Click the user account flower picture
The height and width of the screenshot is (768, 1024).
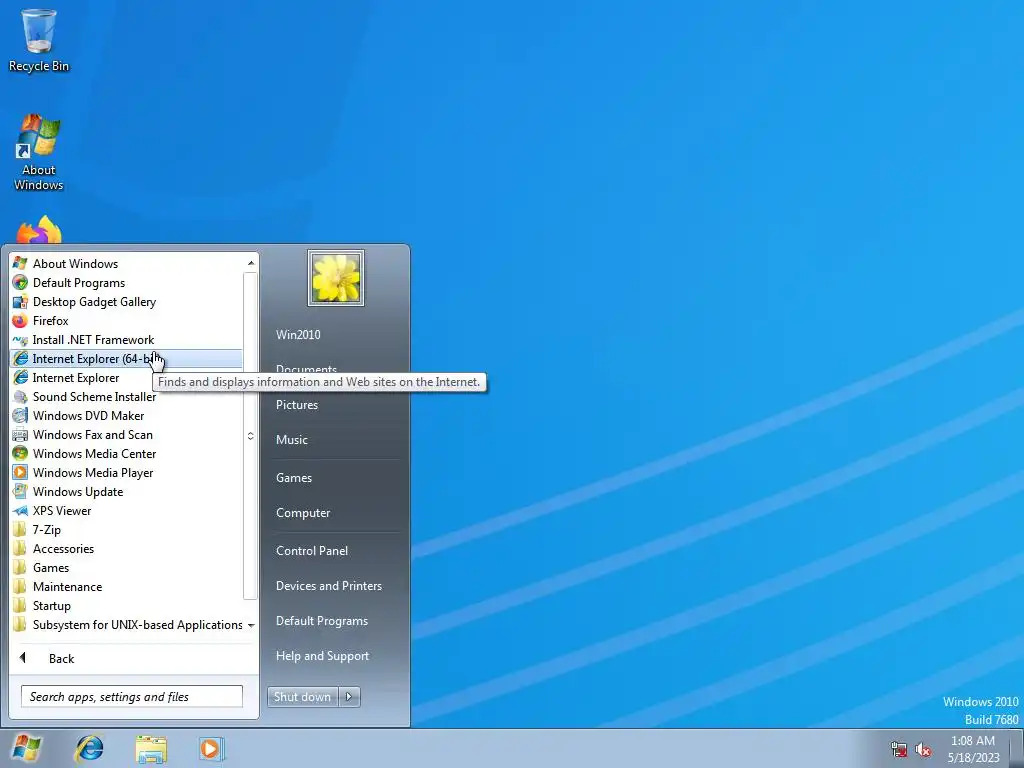pyautogui.click(x=336, y=278)
